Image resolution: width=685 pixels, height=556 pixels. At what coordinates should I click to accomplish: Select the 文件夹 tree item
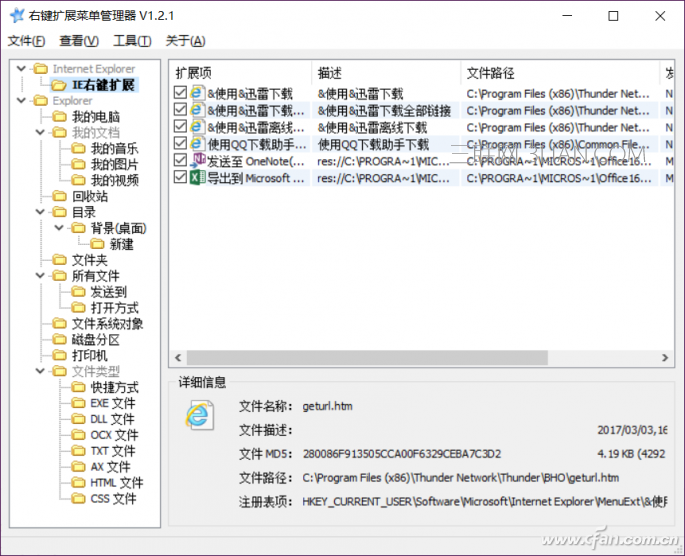point(90,259)
